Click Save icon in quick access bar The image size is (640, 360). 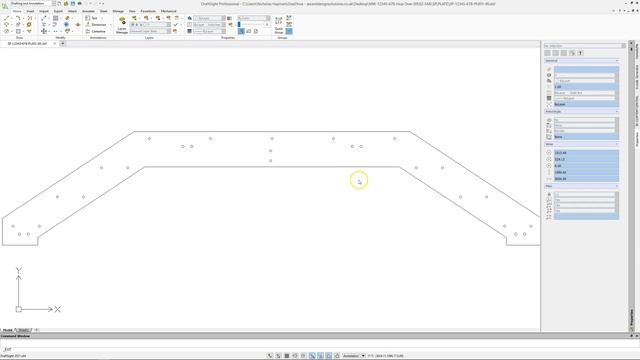73,4
